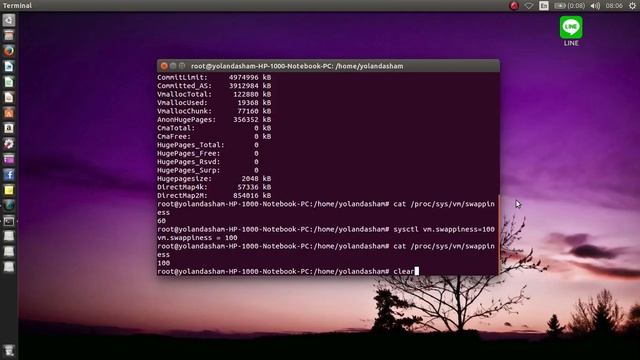Screen dimensions: 640x360
Task: Open the Trash in launcher
Action: pyautogui.click(x=9, y=351)
